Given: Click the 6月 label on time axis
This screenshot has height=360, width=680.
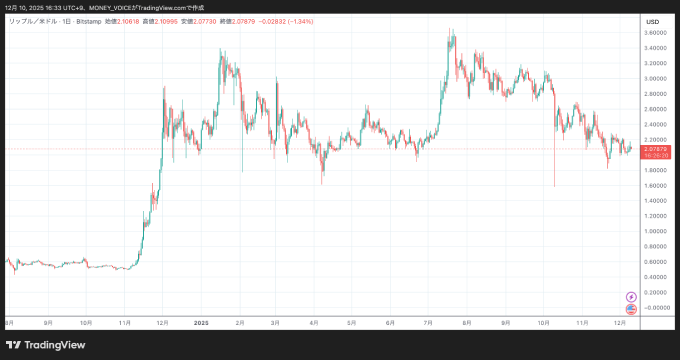Looking at the screenshot, I should tap(390, 323).
